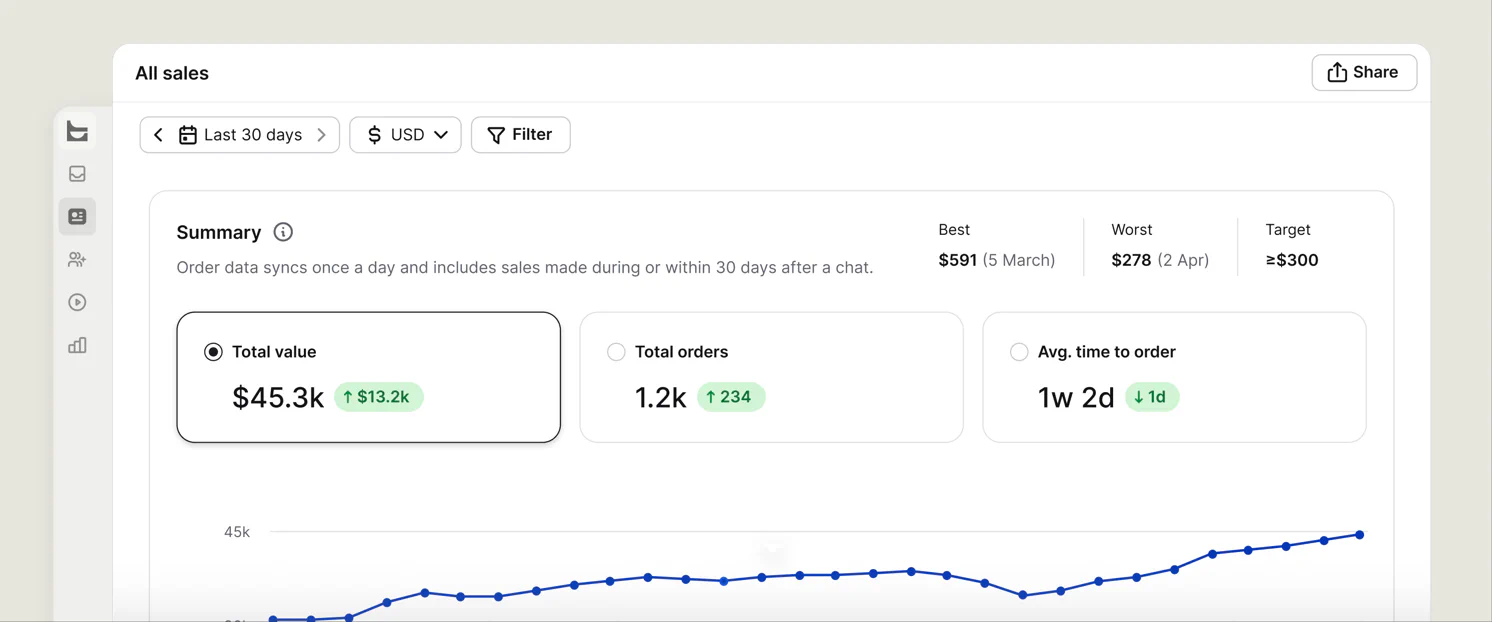Click the Summary heading
This screenshot has width=1492, height=622.
pos(219,232)
